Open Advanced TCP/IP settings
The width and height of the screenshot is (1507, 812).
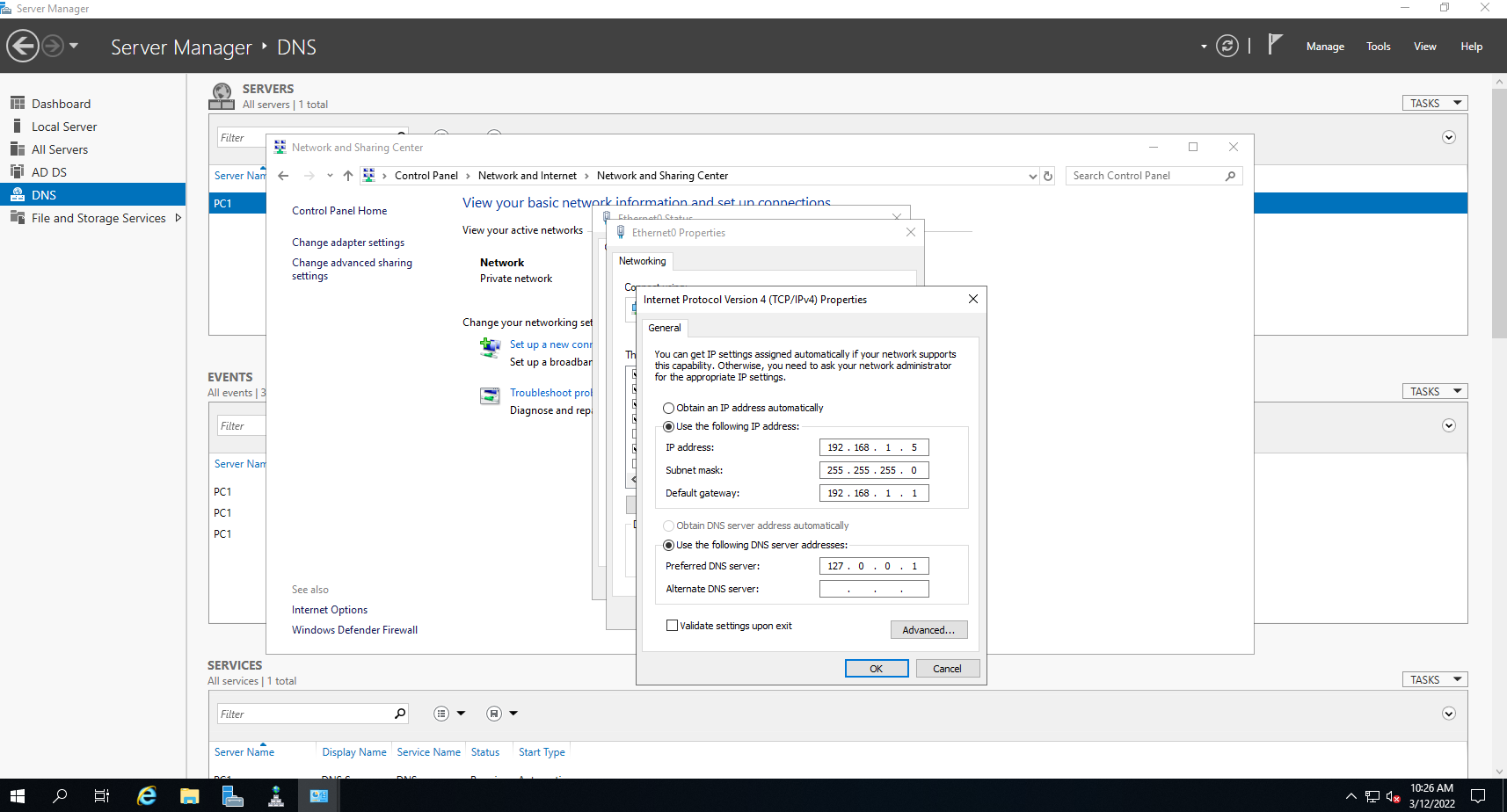coord(928,630)
